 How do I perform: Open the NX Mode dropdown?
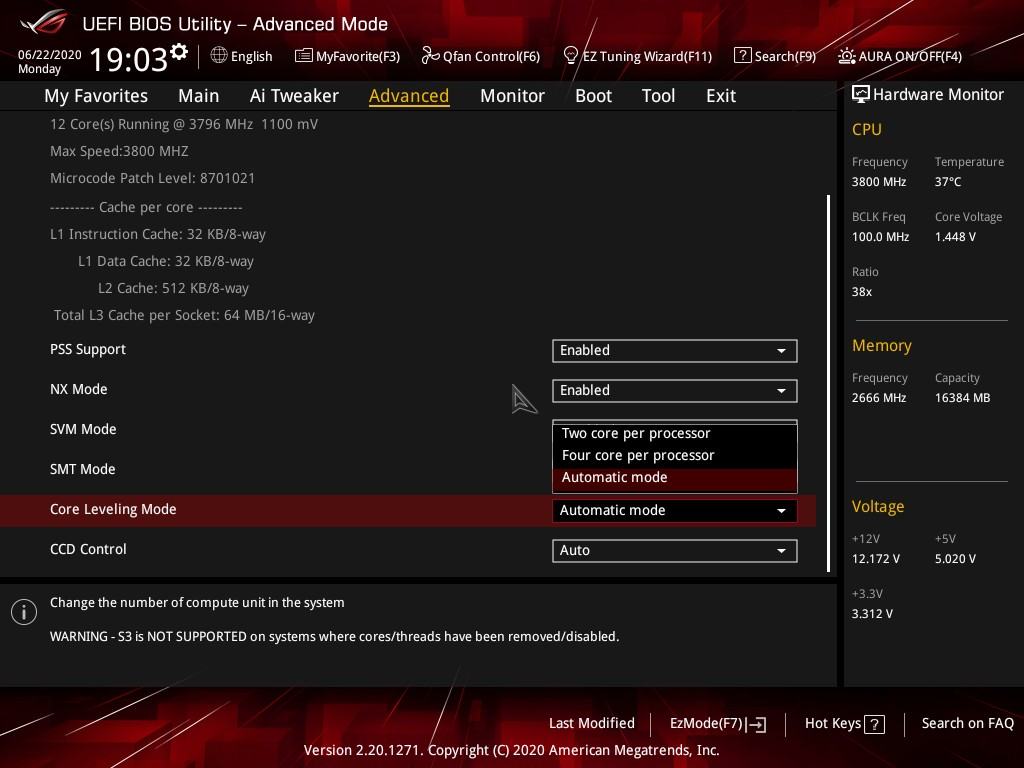675,391
